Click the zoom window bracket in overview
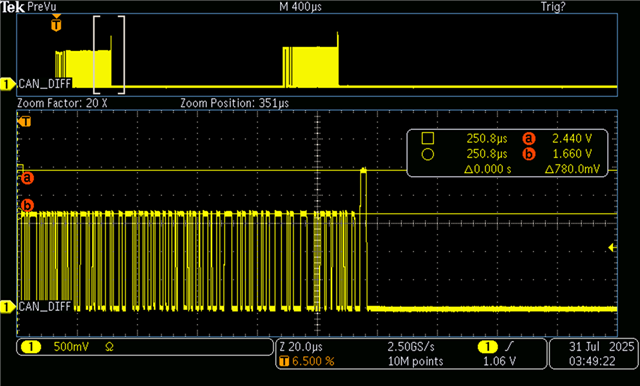640x386 pixels. [109, 55]
